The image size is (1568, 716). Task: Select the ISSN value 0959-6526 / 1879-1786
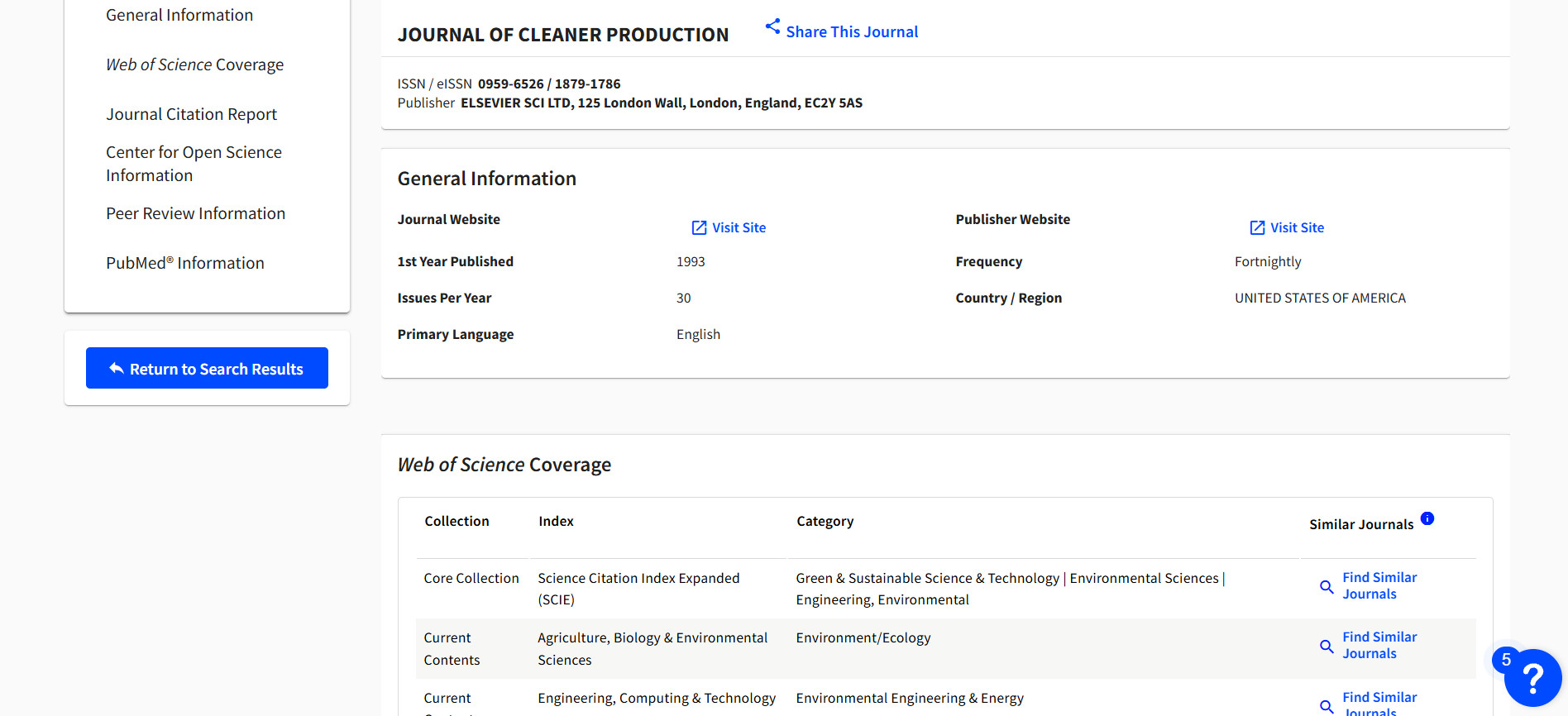[549, 84]
